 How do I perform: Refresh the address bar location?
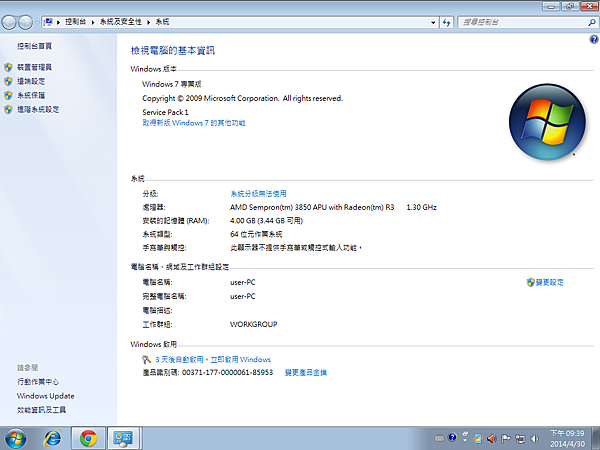[x=446, y=23]
